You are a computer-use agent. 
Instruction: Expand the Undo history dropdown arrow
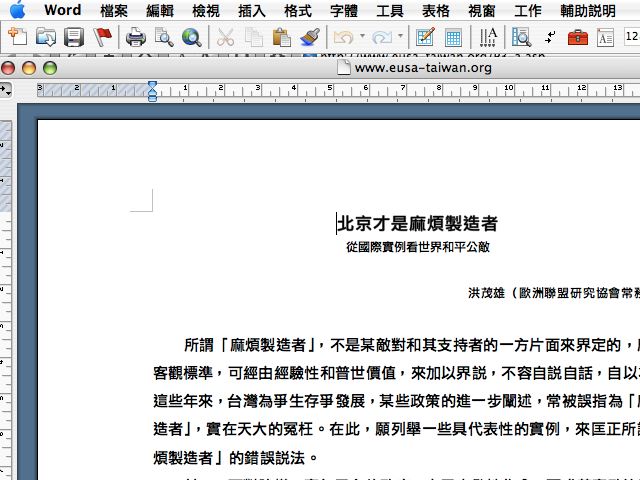tap(362, 36)
